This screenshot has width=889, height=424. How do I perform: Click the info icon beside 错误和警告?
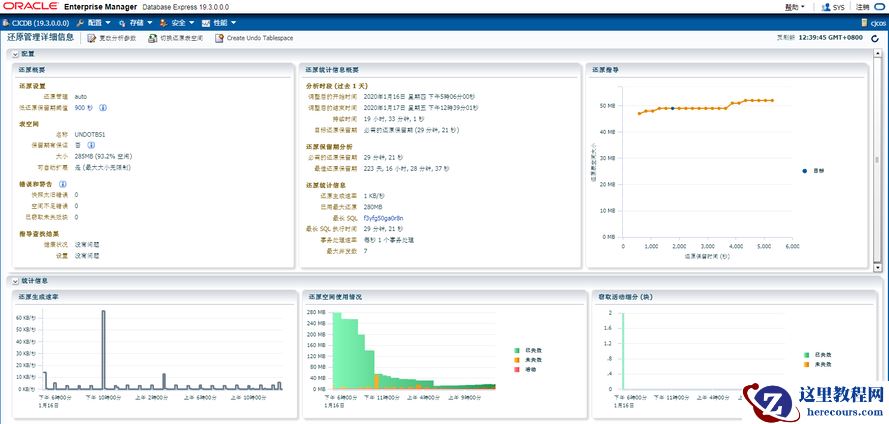(x=63, y=184)
